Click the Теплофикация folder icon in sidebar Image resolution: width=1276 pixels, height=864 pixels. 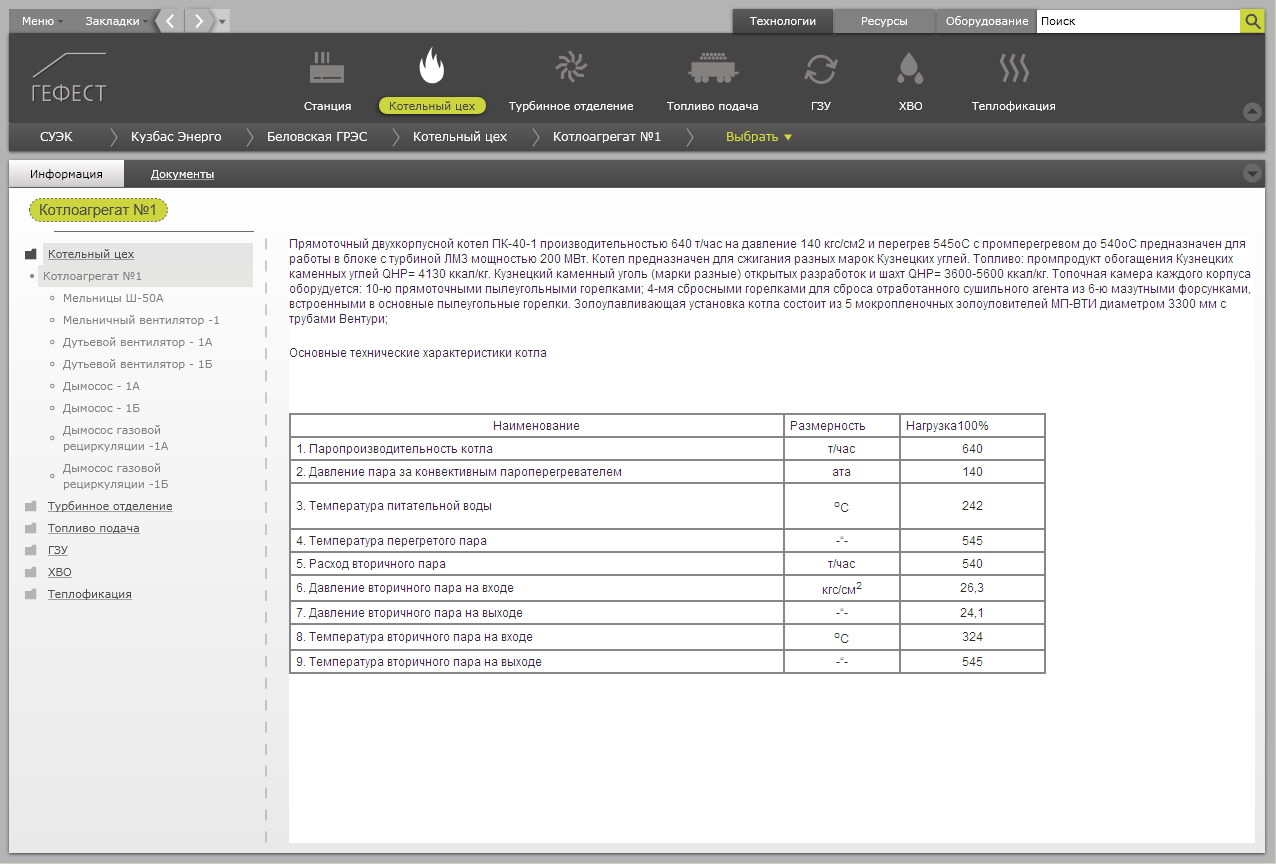(x=31, y=594)
